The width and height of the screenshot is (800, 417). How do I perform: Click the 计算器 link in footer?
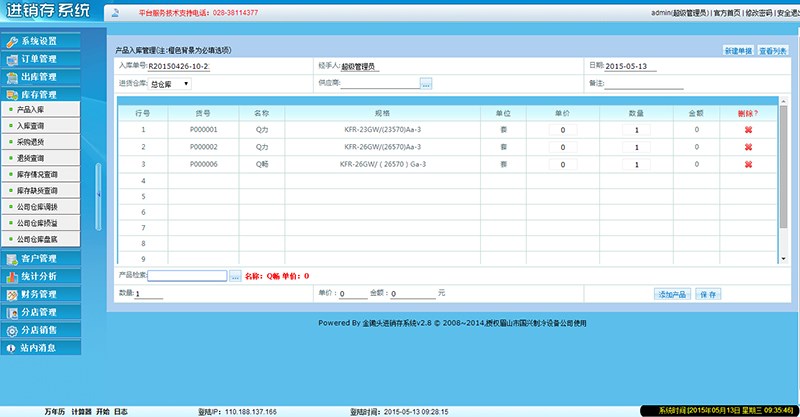click(x=81, y=411)
